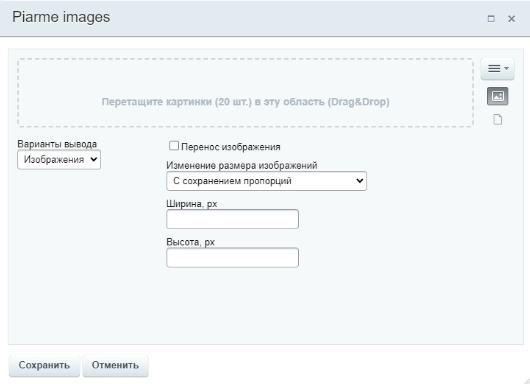This screenshot has width=530, height=384.
Task: Click the 'Перенос изображения' label text
Action: click(231, 147)
